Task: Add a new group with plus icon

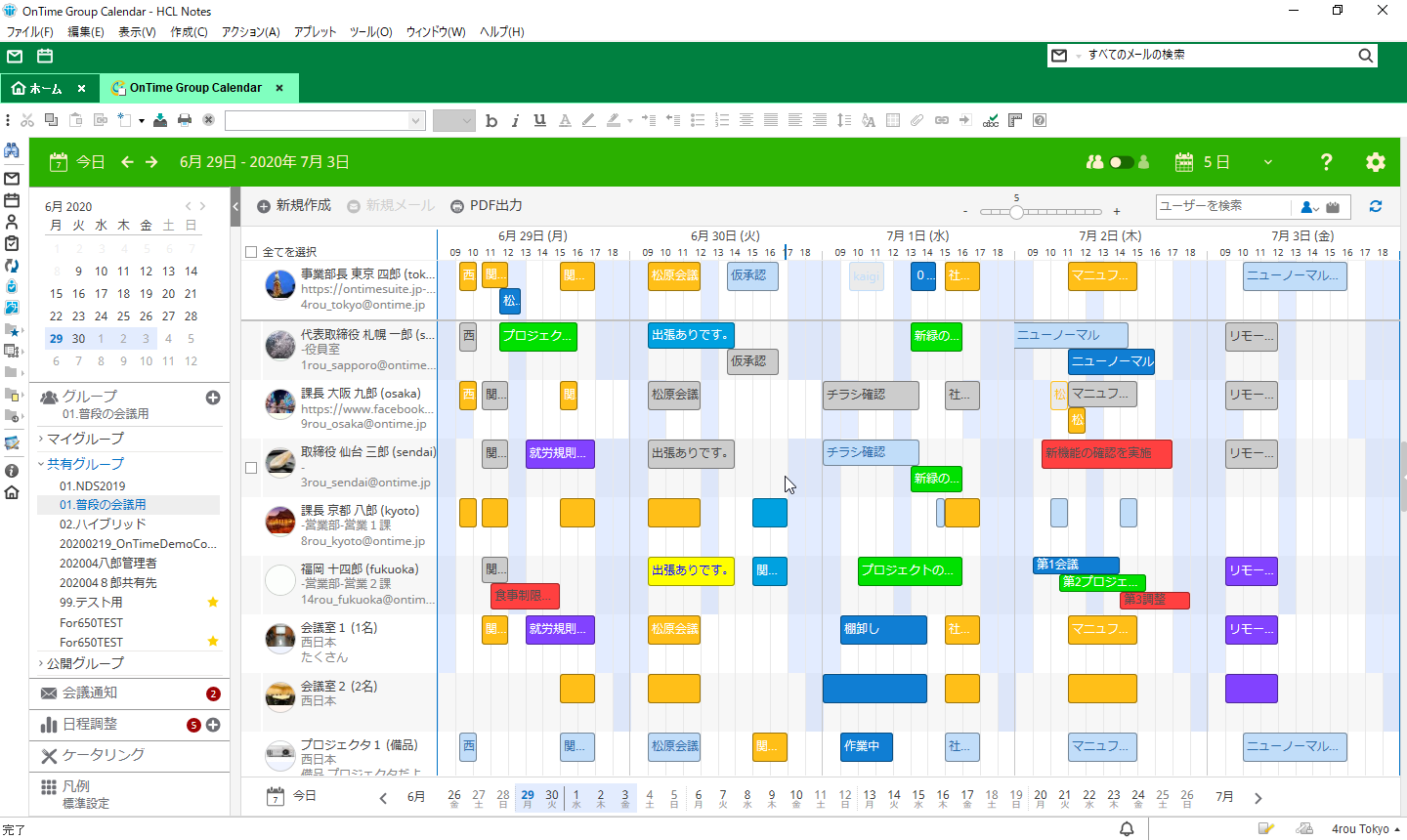Action: tap(213, 398)
